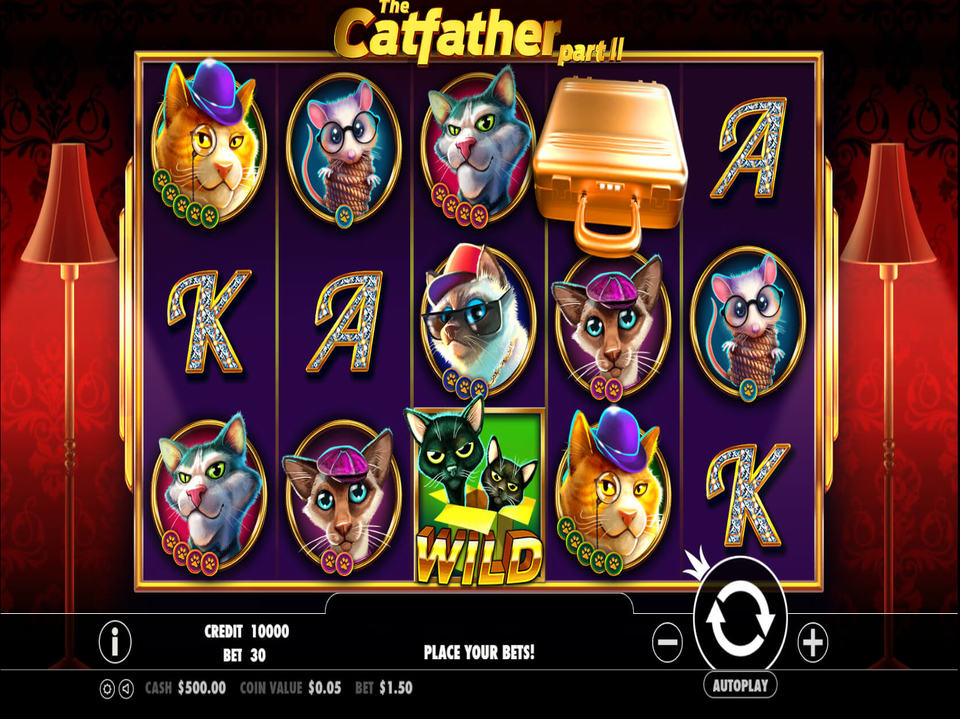Decrease bet with the minus button
The width and height of the screenshot is (960, 719).
667,642
